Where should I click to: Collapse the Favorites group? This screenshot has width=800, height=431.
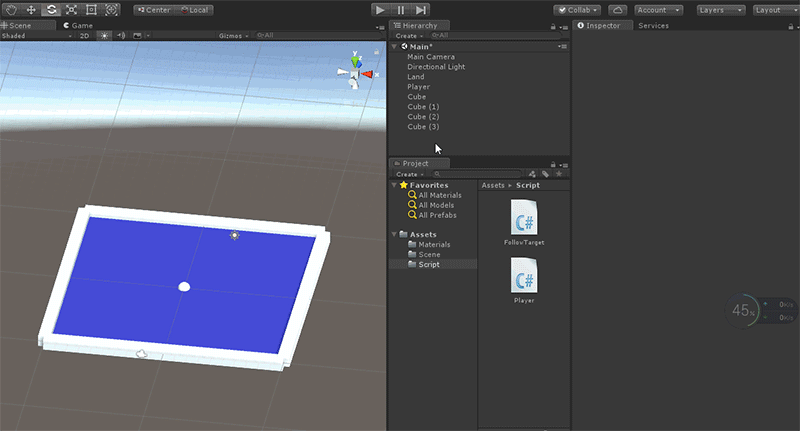click(394, 185)
